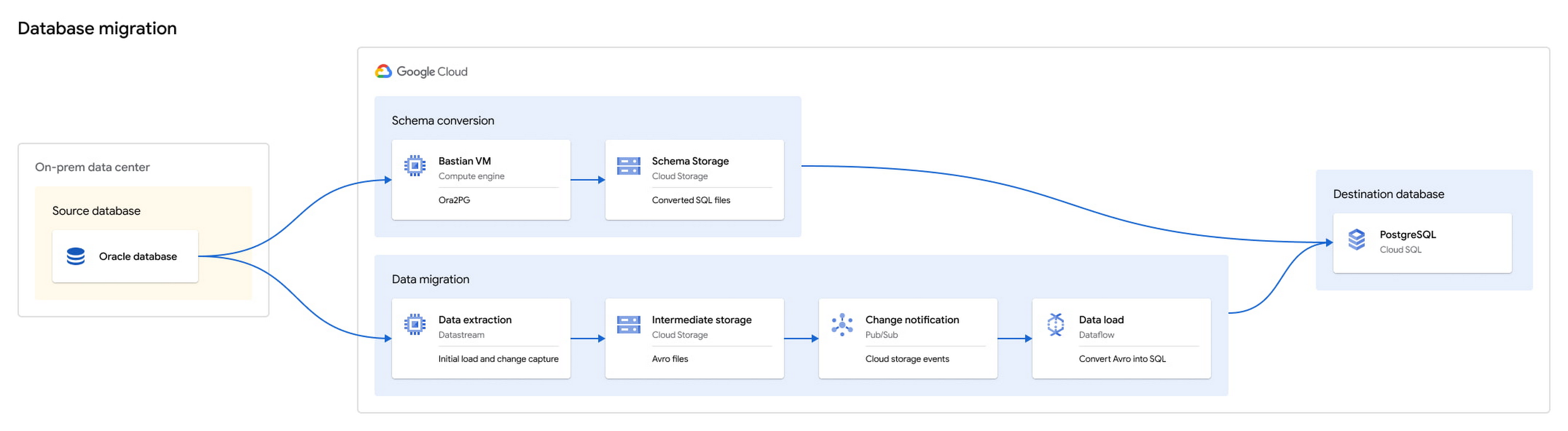Image resolution: width=1568 pixels, height=431 pixels.
Task: Click the "Source database" label
Action: 96,210
